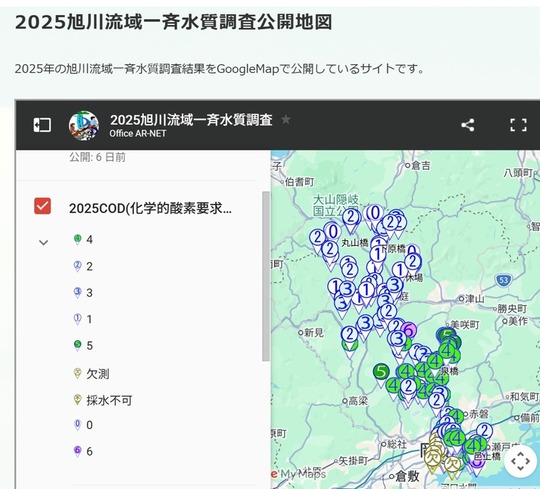Viewport: 540px width, 489px height.
Task: Click the pink 6 map pin
Action: pyautogui.click(x=408, y=331)
